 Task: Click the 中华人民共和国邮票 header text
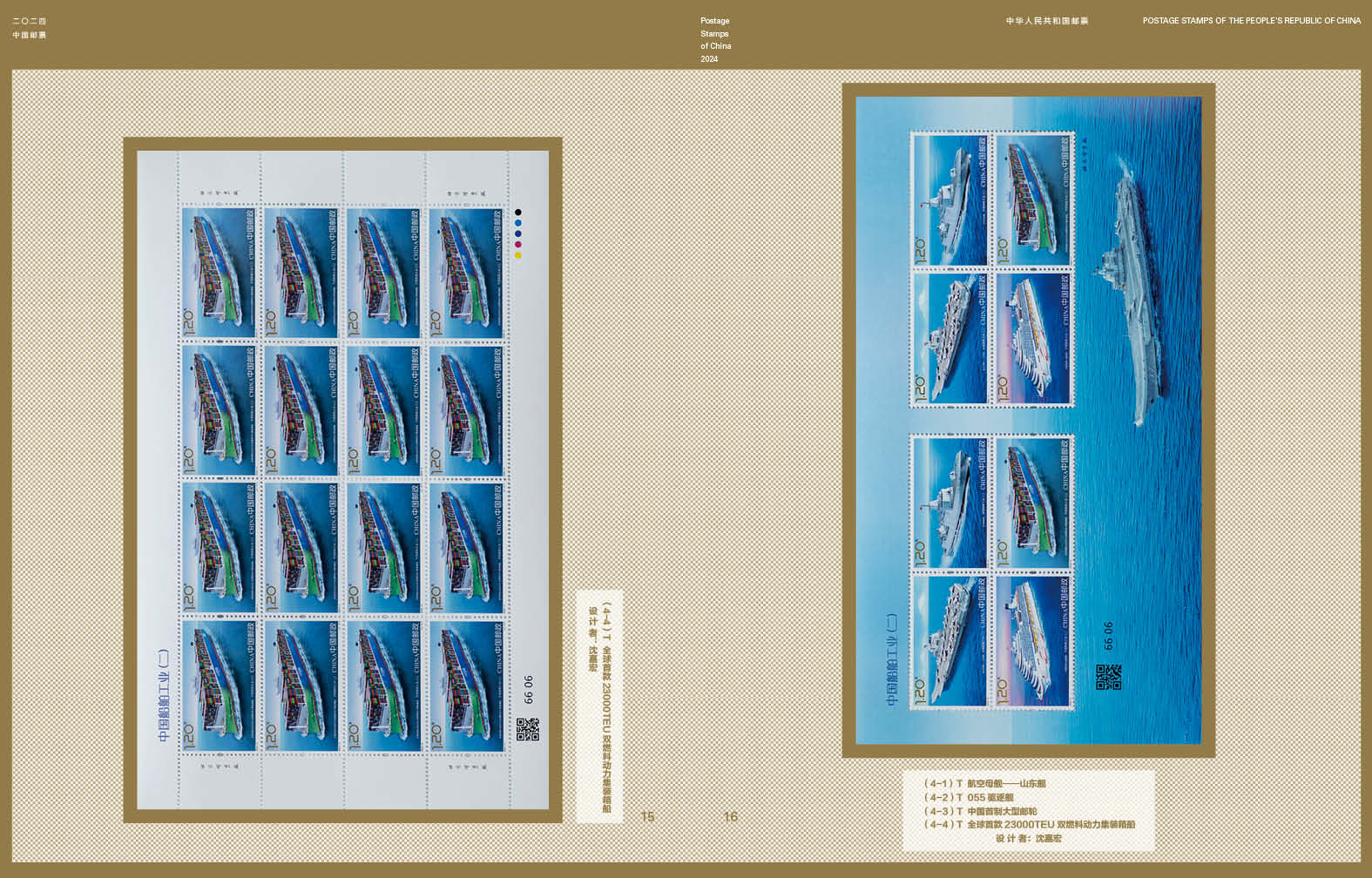tap(1046, 21)
